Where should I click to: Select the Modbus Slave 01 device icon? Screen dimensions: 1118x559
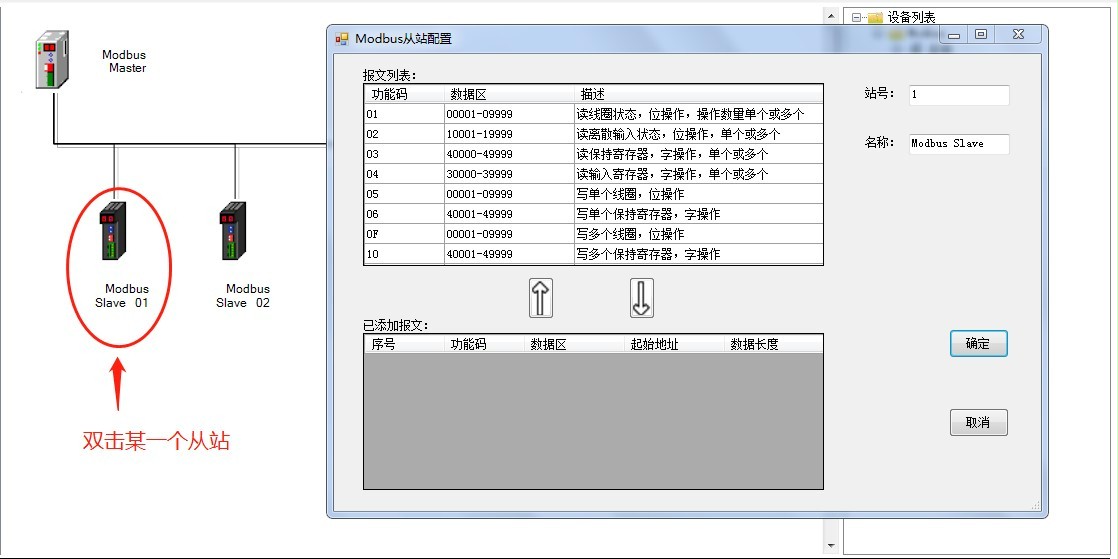point(111,231)
